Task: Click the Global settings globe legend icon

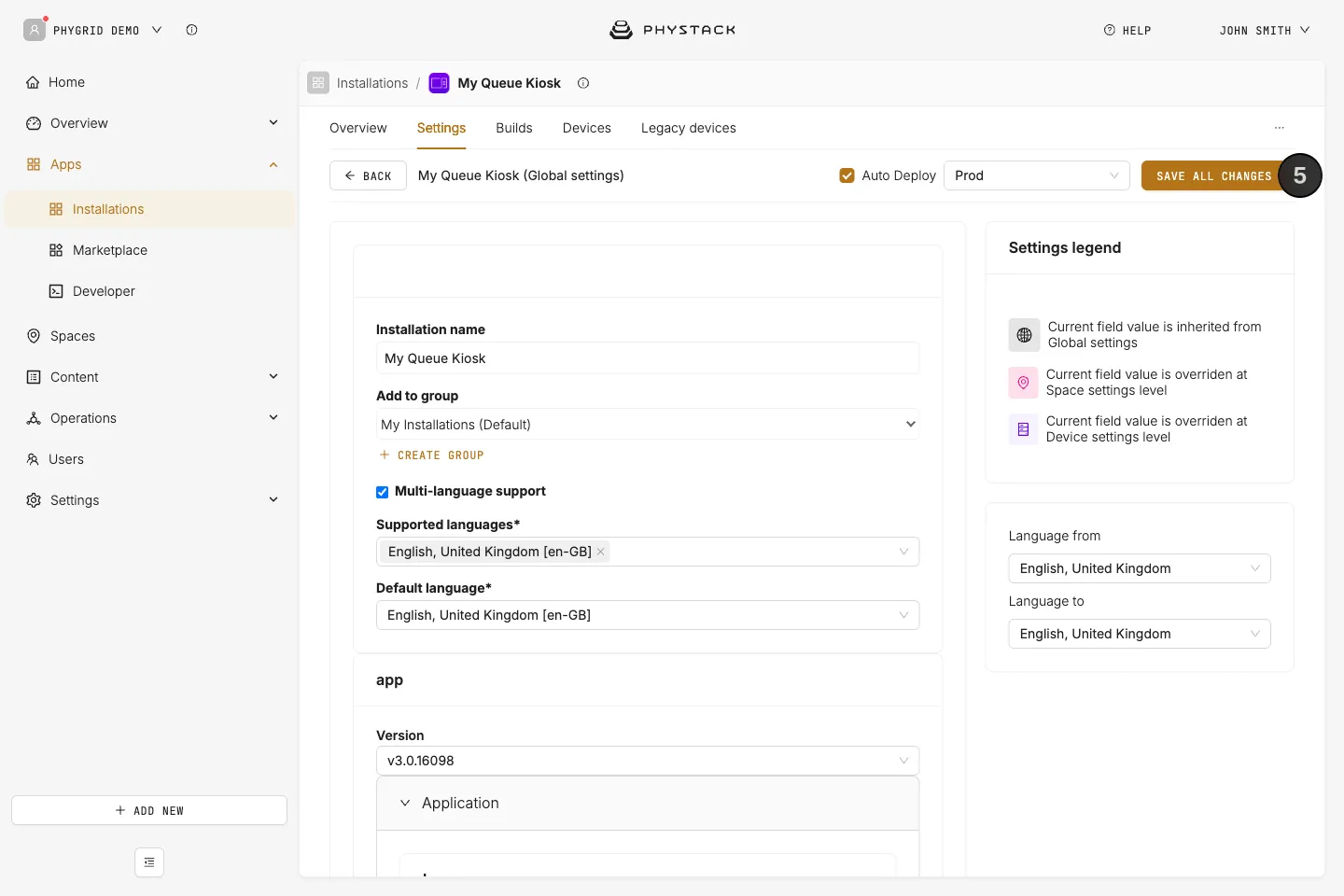Action: pos(1024,335)
